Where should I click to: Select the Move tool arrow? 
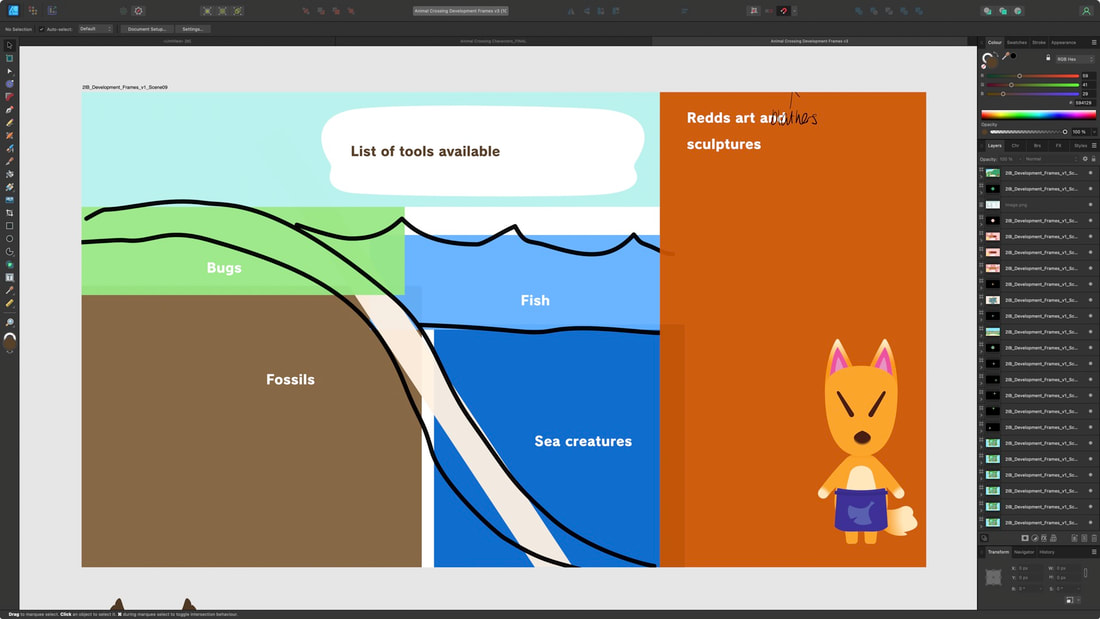tap(10, 46)
